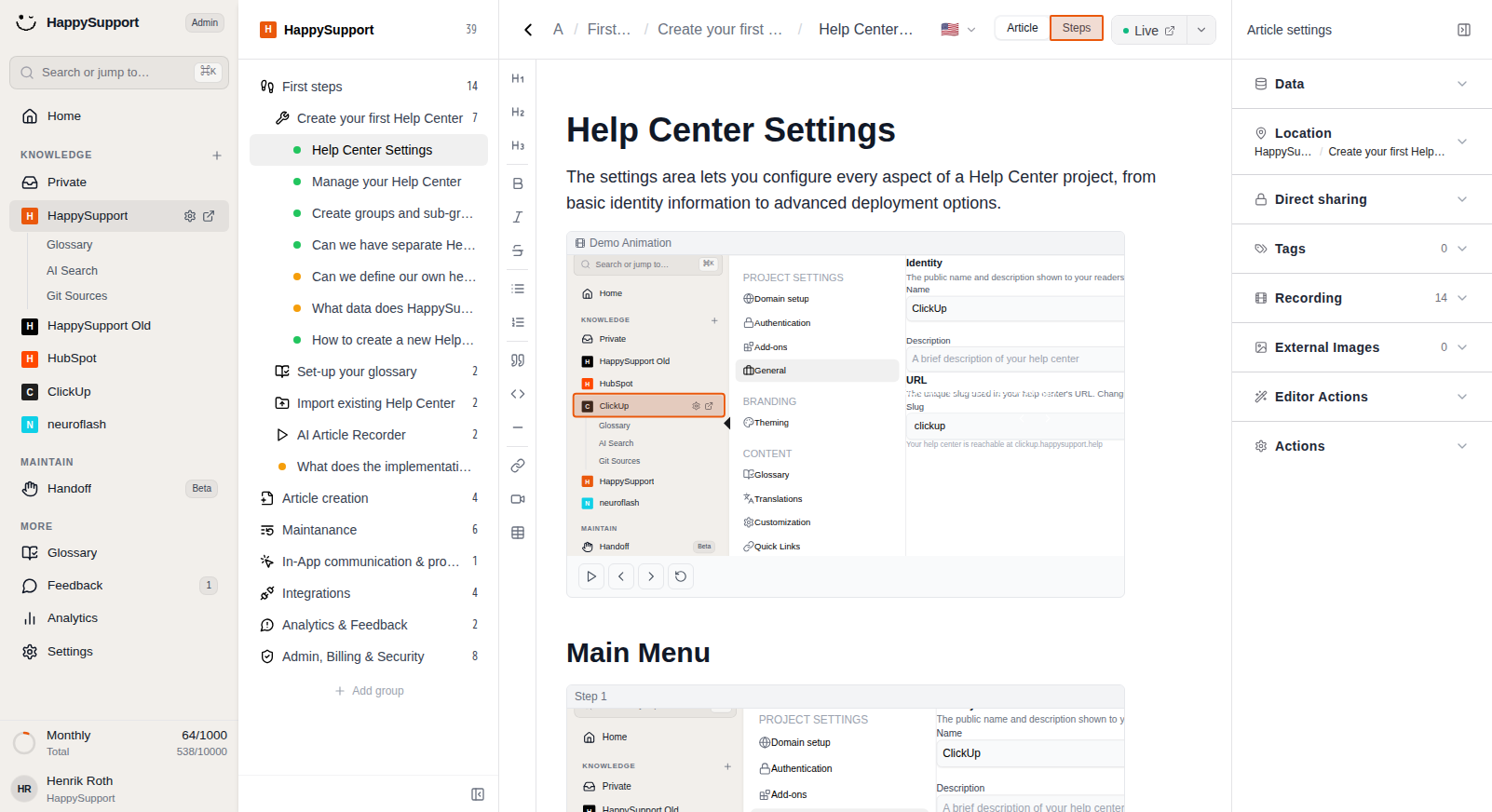Viewport: 1492px width, 812px height.
Task: Toggle bold text formatting
Action: 518,183
